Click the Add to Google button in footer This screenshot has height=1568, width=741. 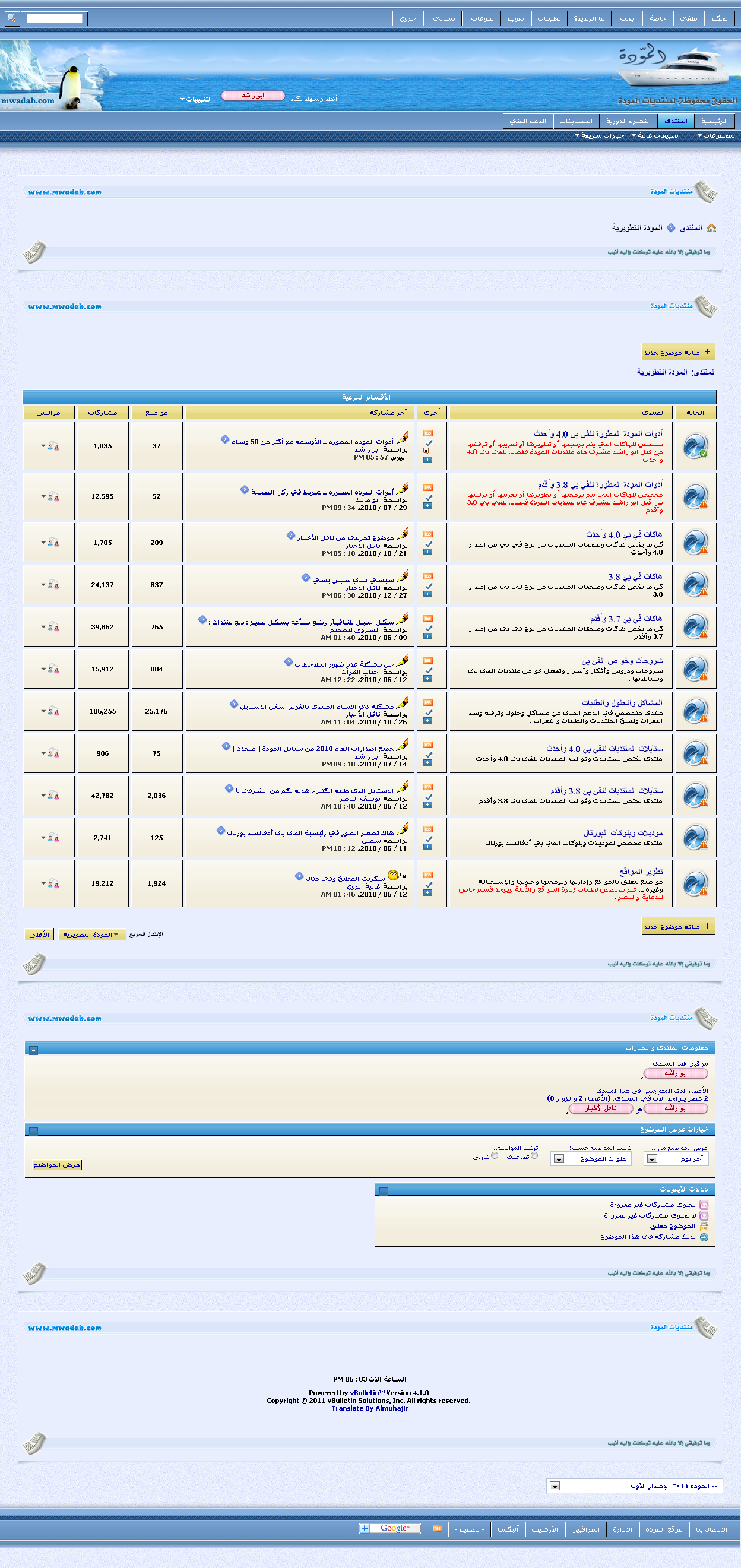[x=389, y=1528]
